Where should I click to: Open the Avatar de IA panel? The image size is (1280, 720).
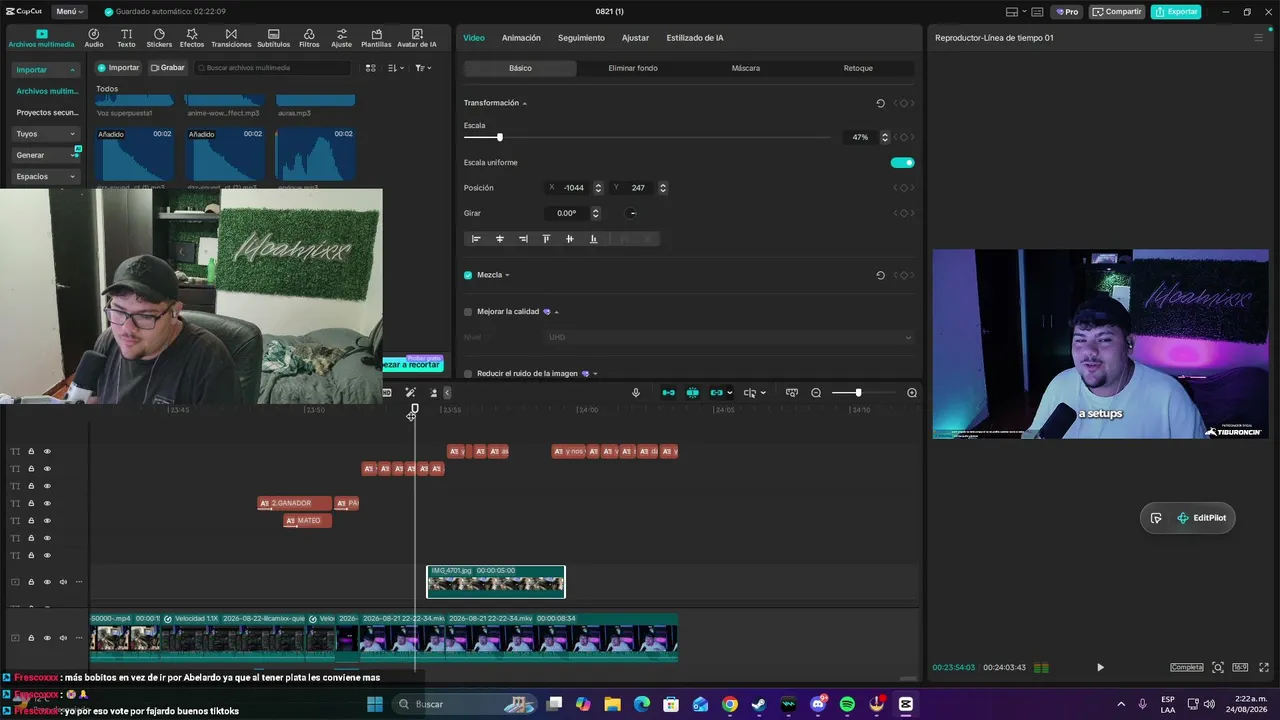(x=417, y=38)
